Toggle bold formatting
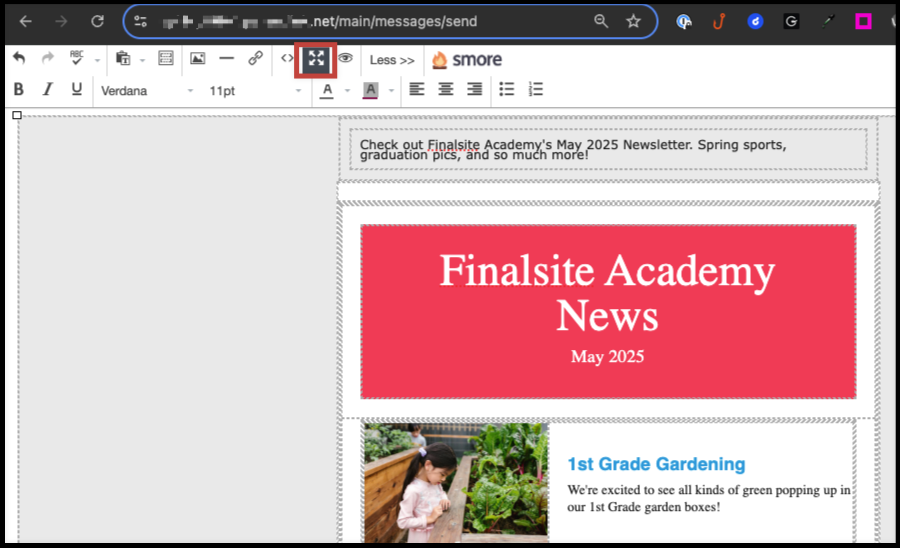Screen dimensions: 900x548 (x=18, y=90)
